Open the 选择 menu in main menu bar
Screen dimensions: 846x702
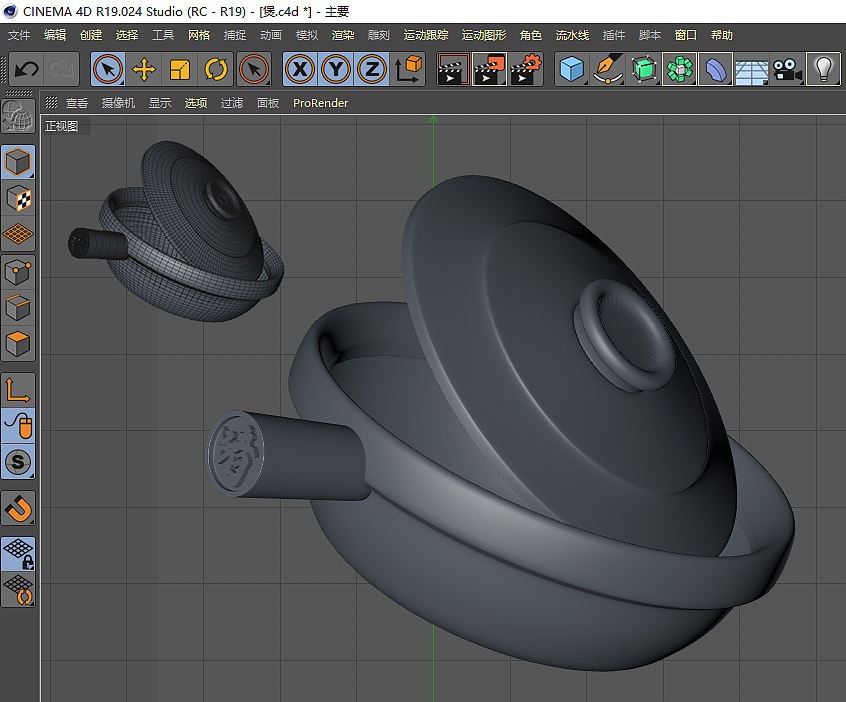tap(127, 35)
